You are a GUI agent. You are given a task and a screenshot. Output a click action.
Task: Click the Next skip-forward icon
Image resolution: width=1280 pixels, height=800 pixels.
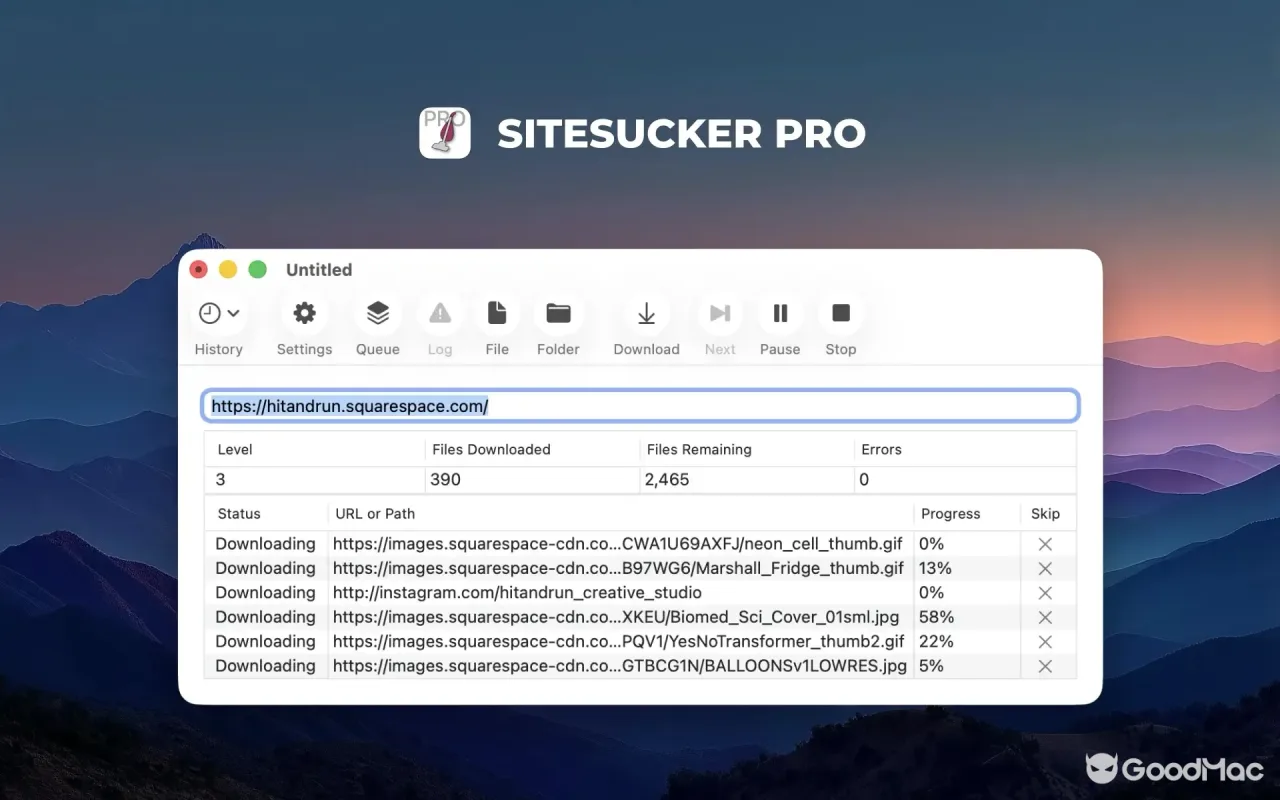(720, 313)
